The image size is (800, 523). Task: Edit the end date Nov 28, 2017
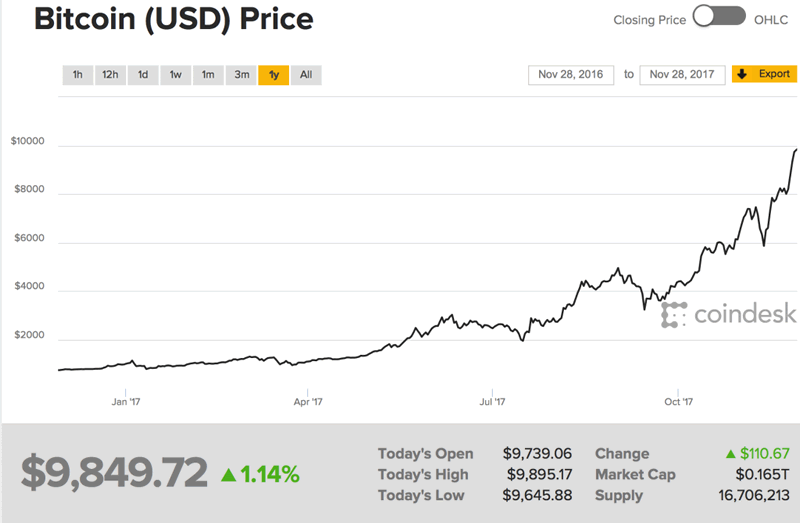682,75
